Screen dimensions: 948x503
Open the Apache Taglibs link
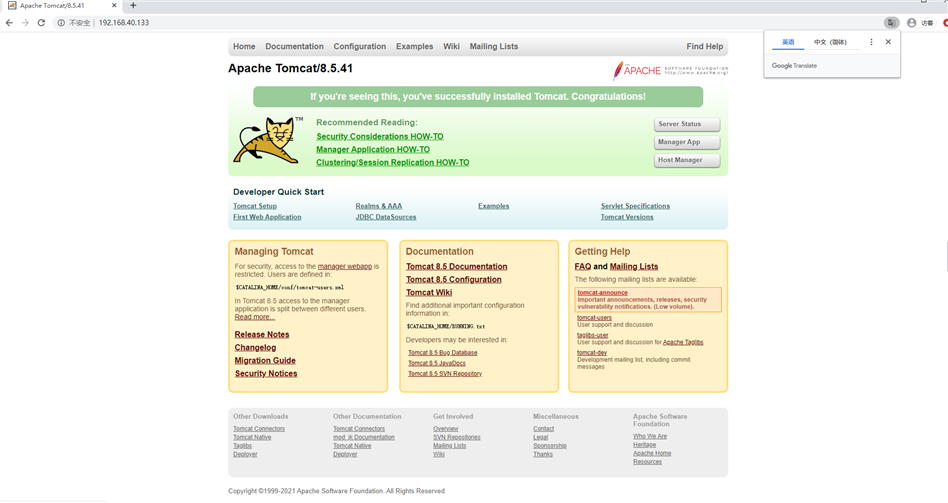coord(683,342)
